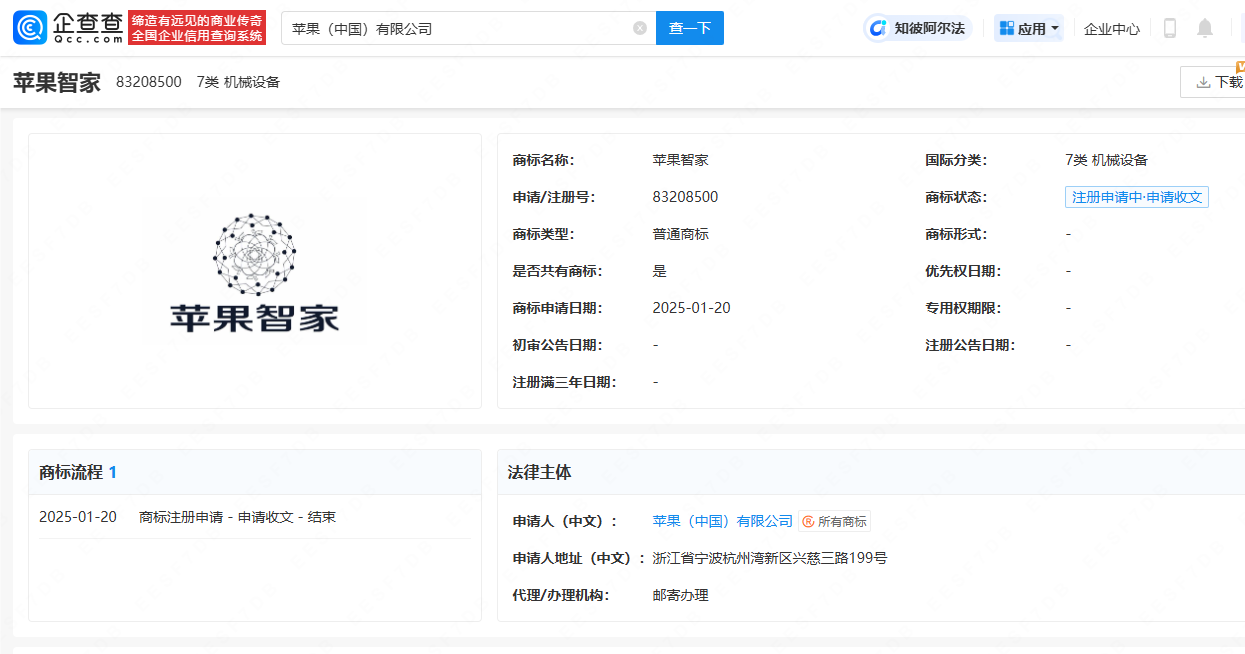The height and width of the screenshot is (654, 1245).
Task: Click the 苹果智家 page title
Action: pos(57,82)
